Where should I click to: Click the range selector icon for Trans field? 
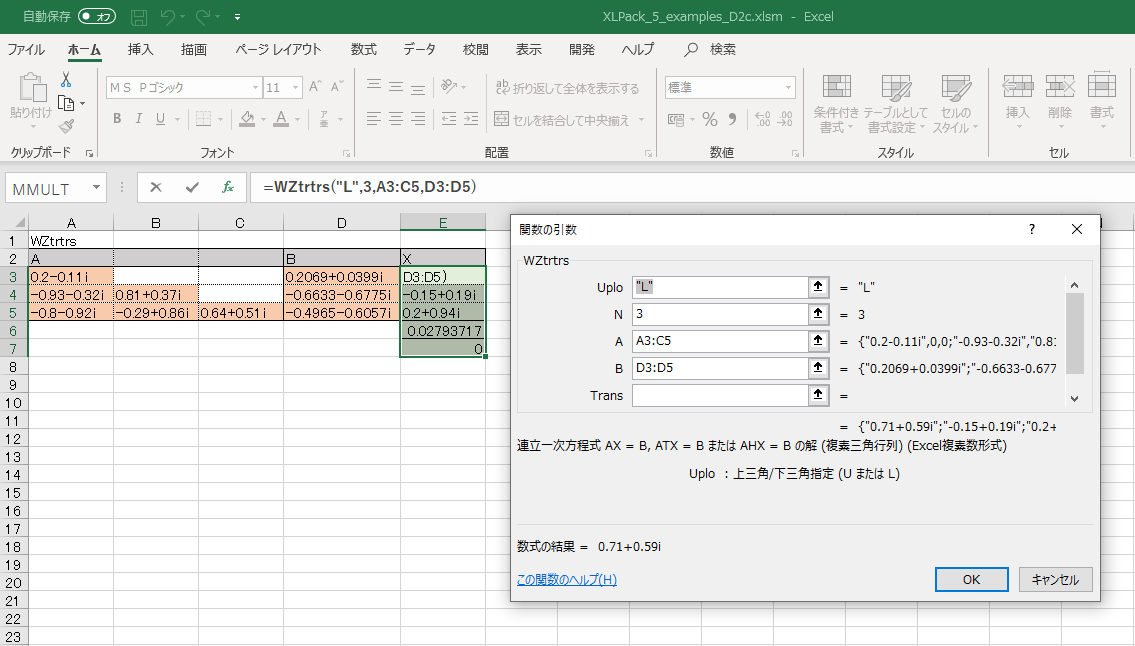[x=818, y=395]
